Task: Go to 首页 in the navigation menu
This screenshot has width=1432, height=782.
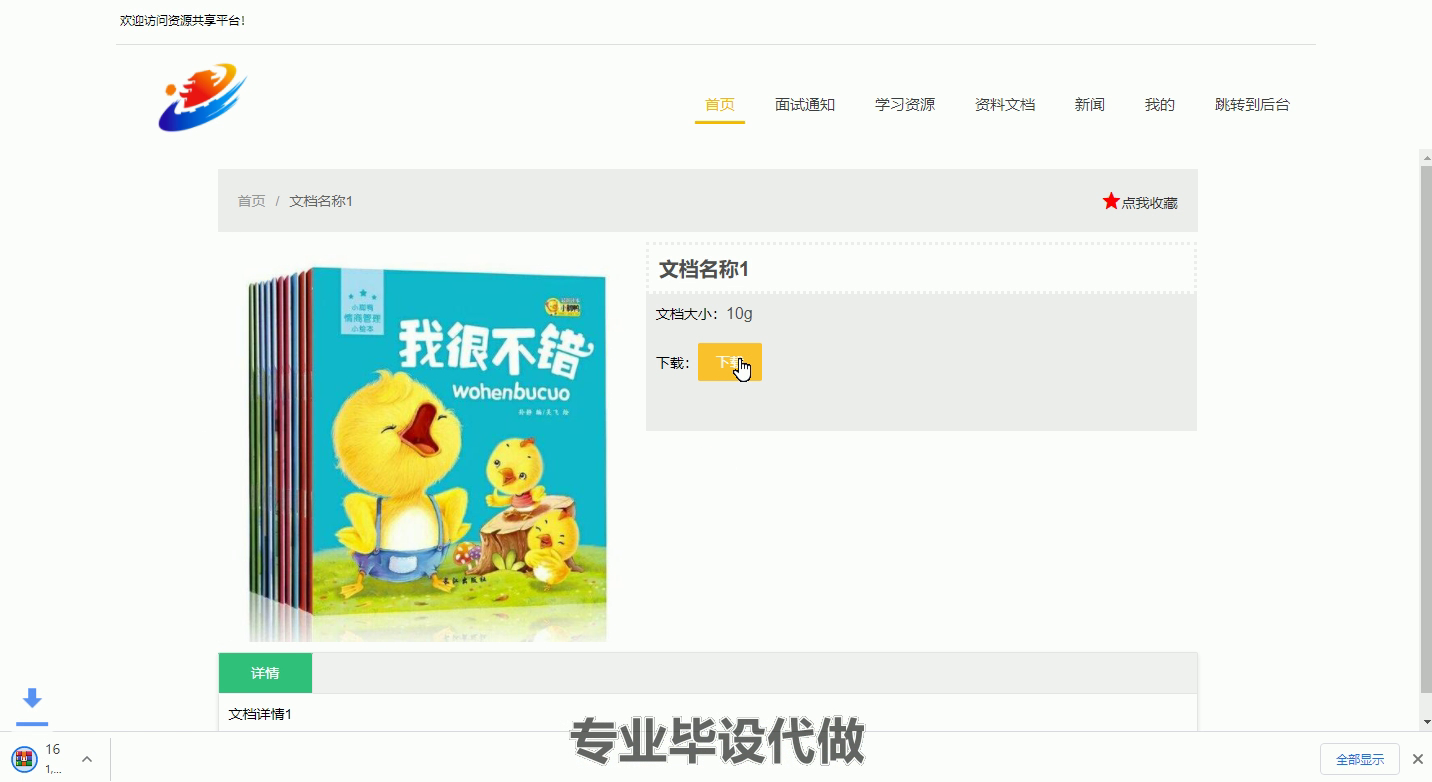Action: tap(720, 104)
